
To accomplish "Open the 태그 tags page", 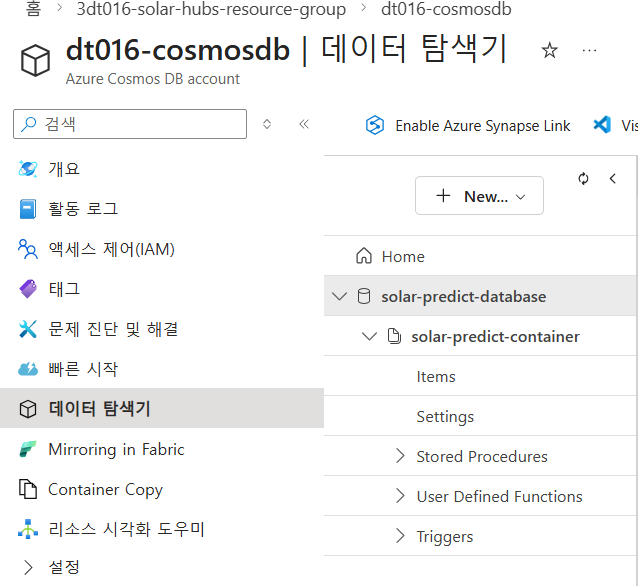I will (x=64, y=289).
